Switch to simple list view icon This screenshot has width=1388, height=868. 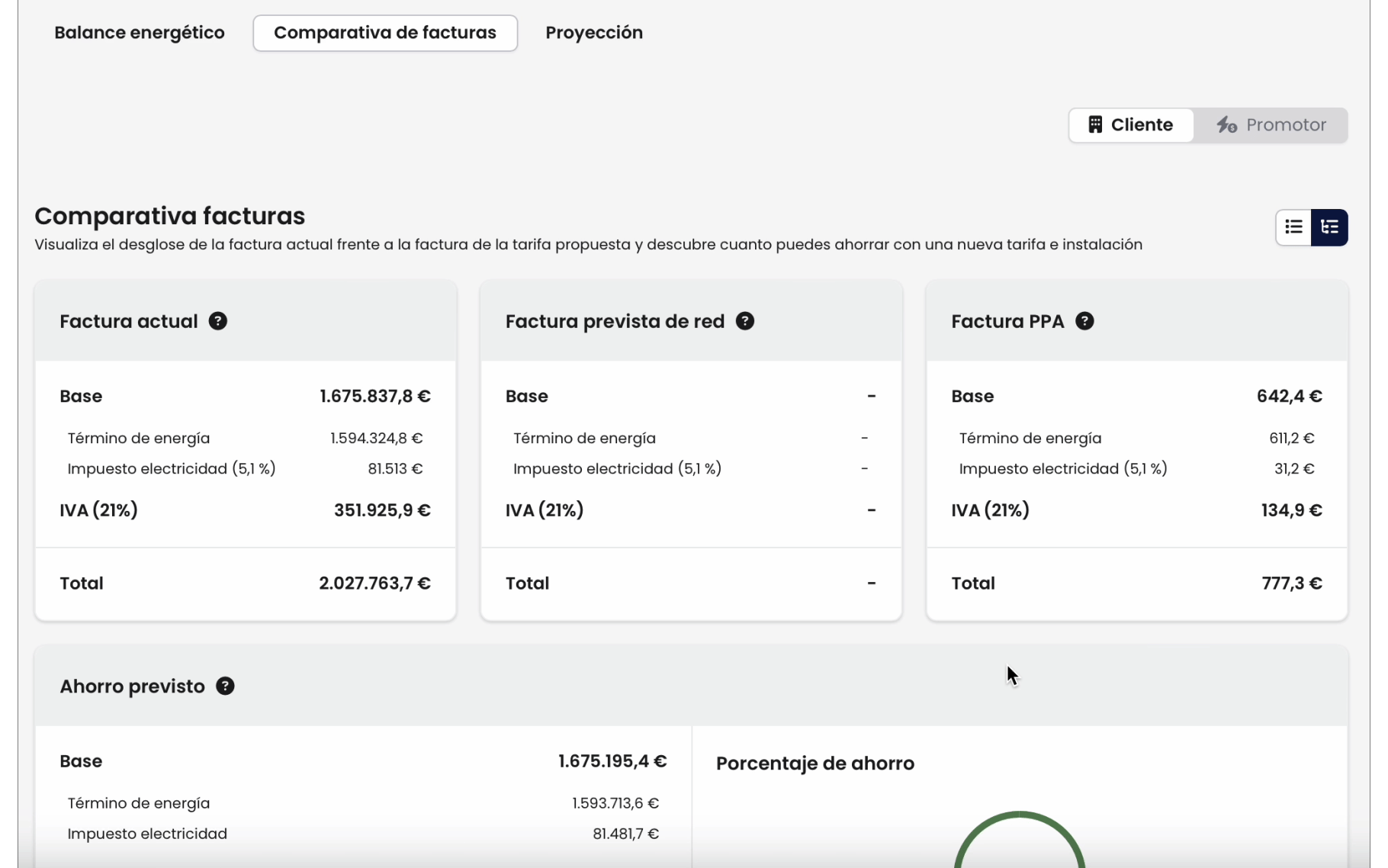tap(1293, 227)
